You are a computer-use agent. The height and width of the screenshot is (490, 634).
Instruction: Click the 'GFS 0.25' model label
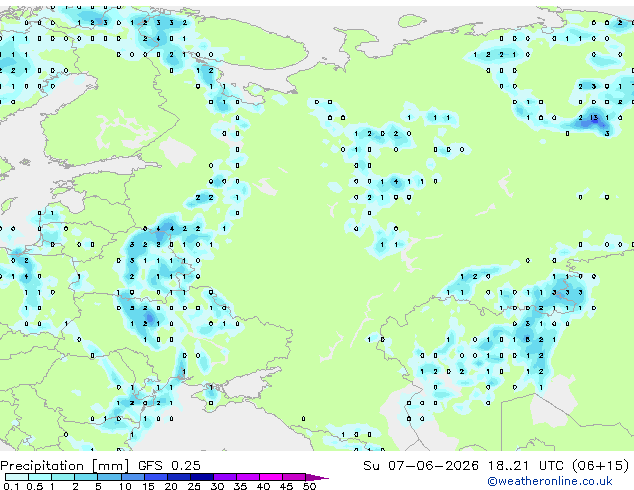(169, 466)
